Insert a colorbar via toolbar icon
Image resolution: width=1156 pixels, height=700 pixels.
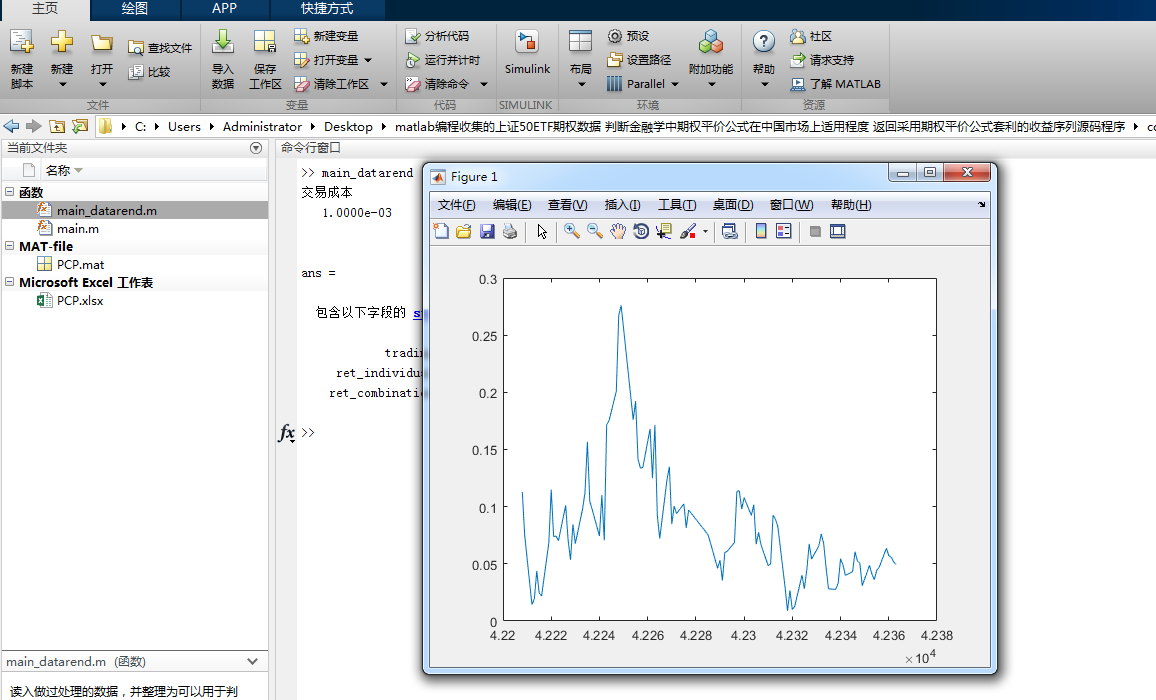[x=761, y=232]
